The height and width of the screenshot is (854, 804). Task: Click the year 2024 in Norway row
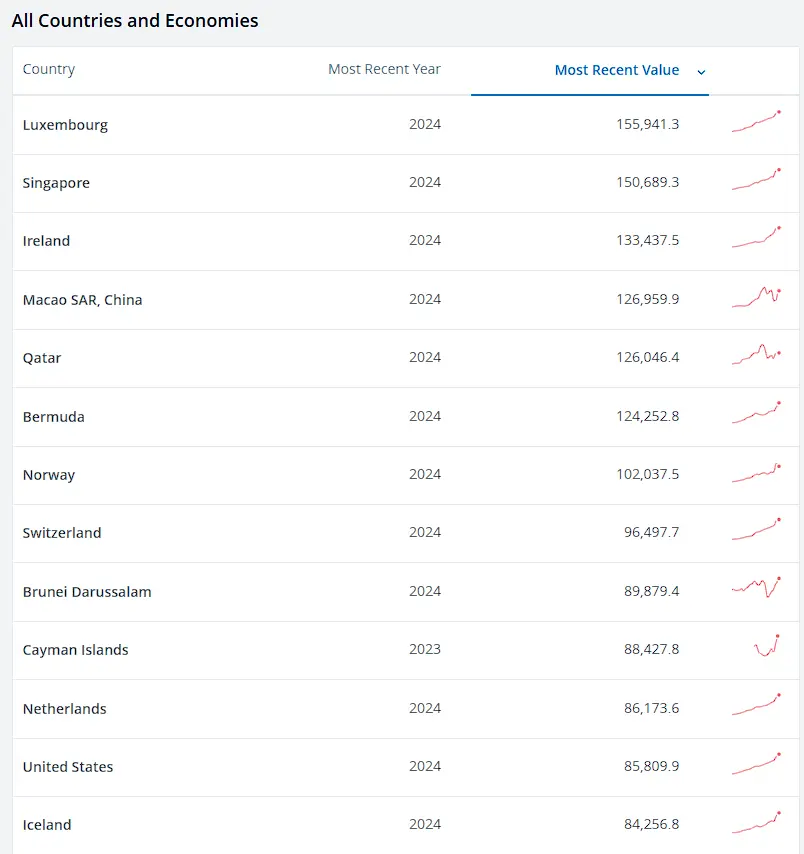[425, 474]
